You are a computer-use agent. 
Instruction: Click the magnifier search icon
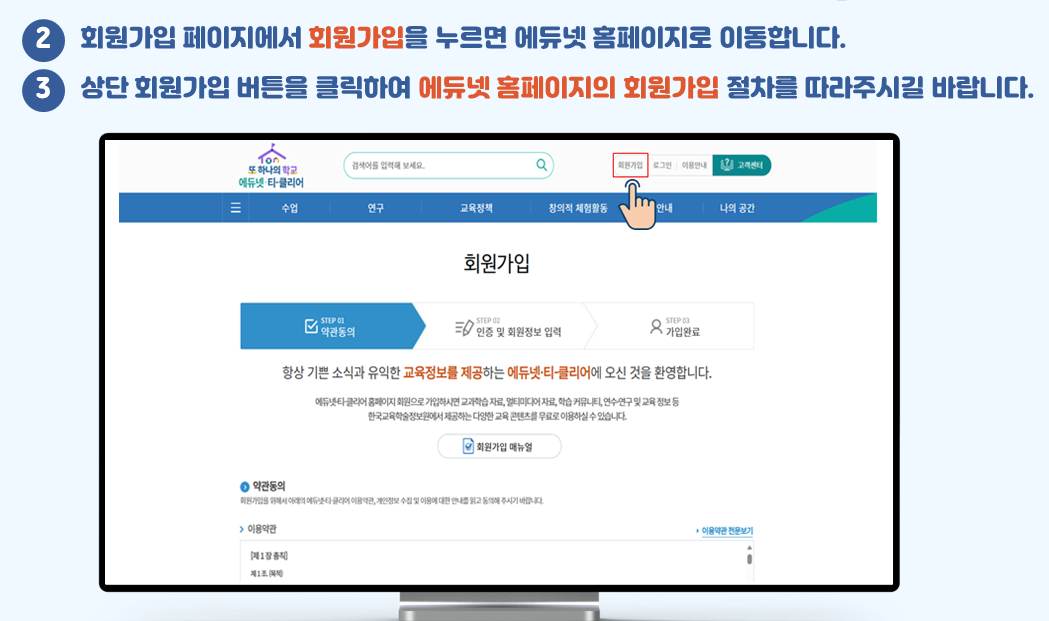(541, 165)
